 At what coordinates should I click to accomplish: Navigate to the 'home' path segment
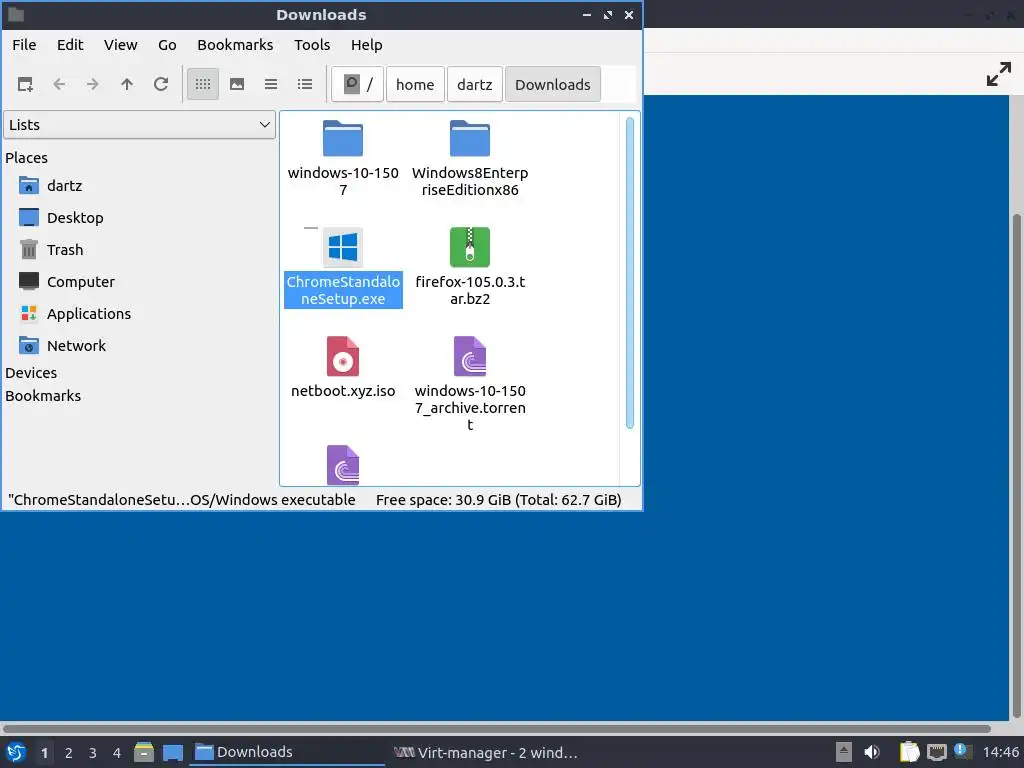(x=415, y=84)
